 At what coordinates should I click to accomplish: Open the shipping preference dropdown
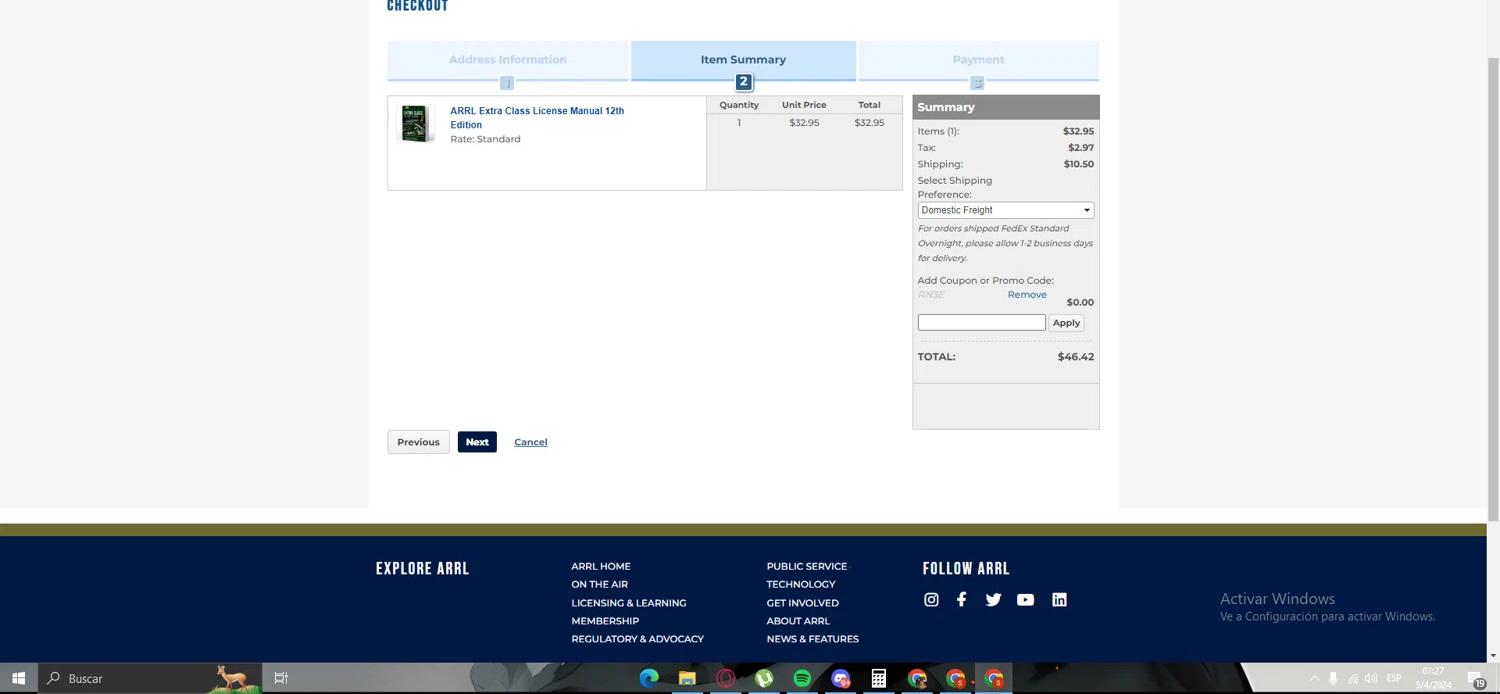pyautogui.click(x=1005, y=210)
